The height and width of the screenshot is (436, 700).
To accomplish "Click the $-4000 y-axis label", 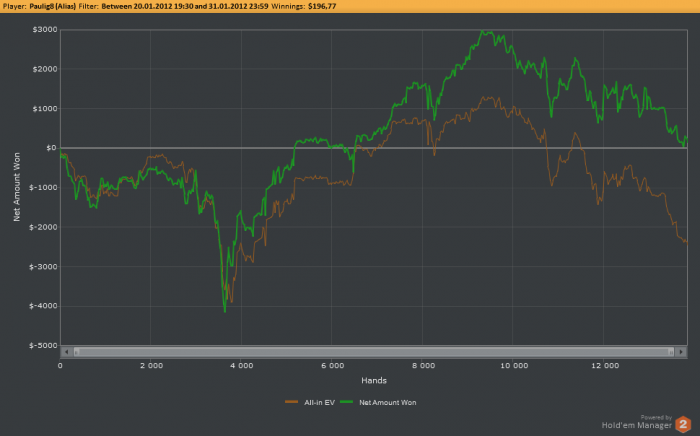I will click(x=43, y=306).
